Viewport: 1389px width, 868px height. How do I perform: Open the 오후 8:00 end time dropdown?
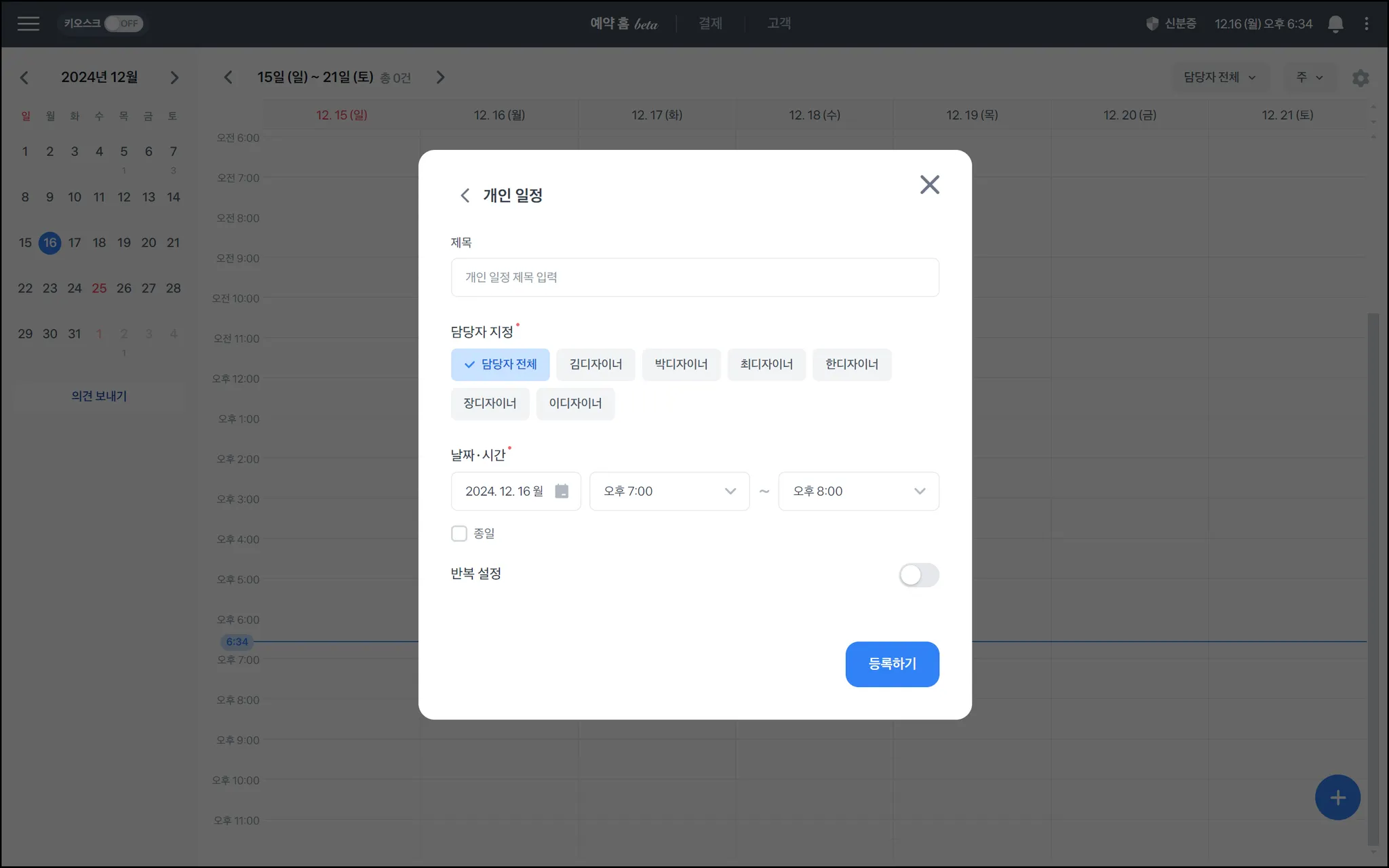(x=858, y=491)
